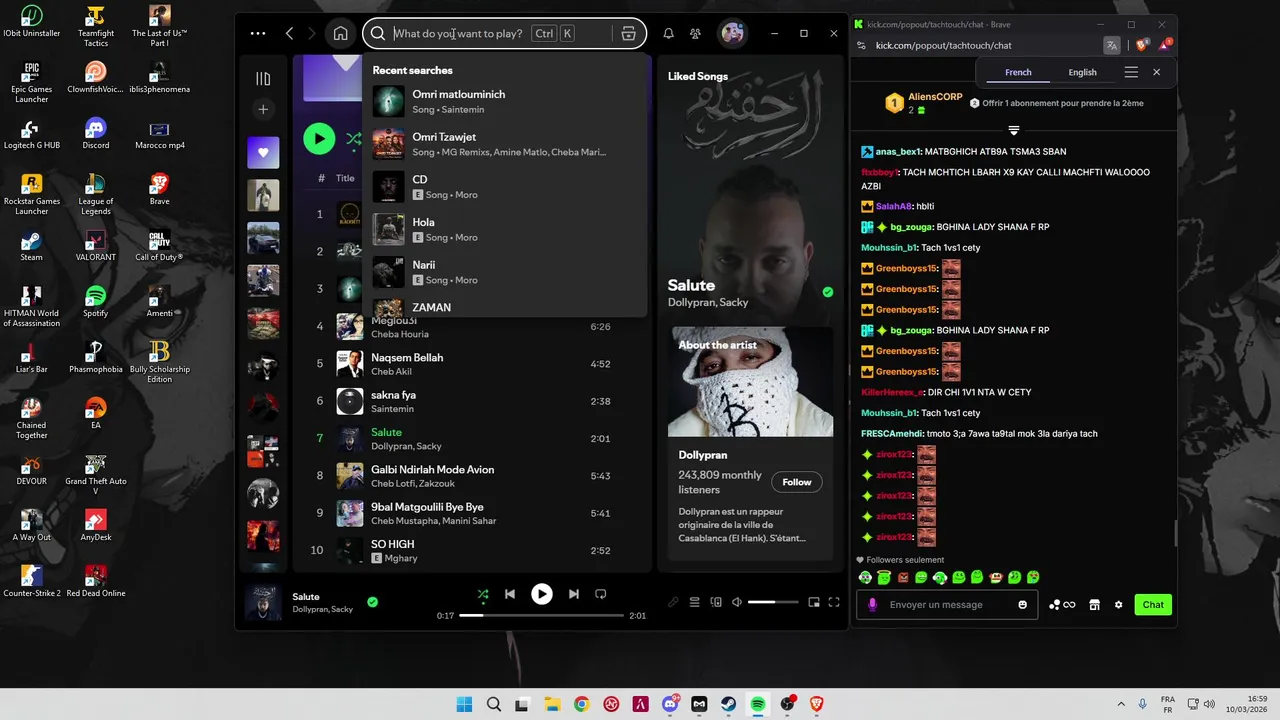Click the translate icon in the Brave address bar
Image resolution: width=1280 pixels, height=720 pixels.
click(x=1112, y=45)
